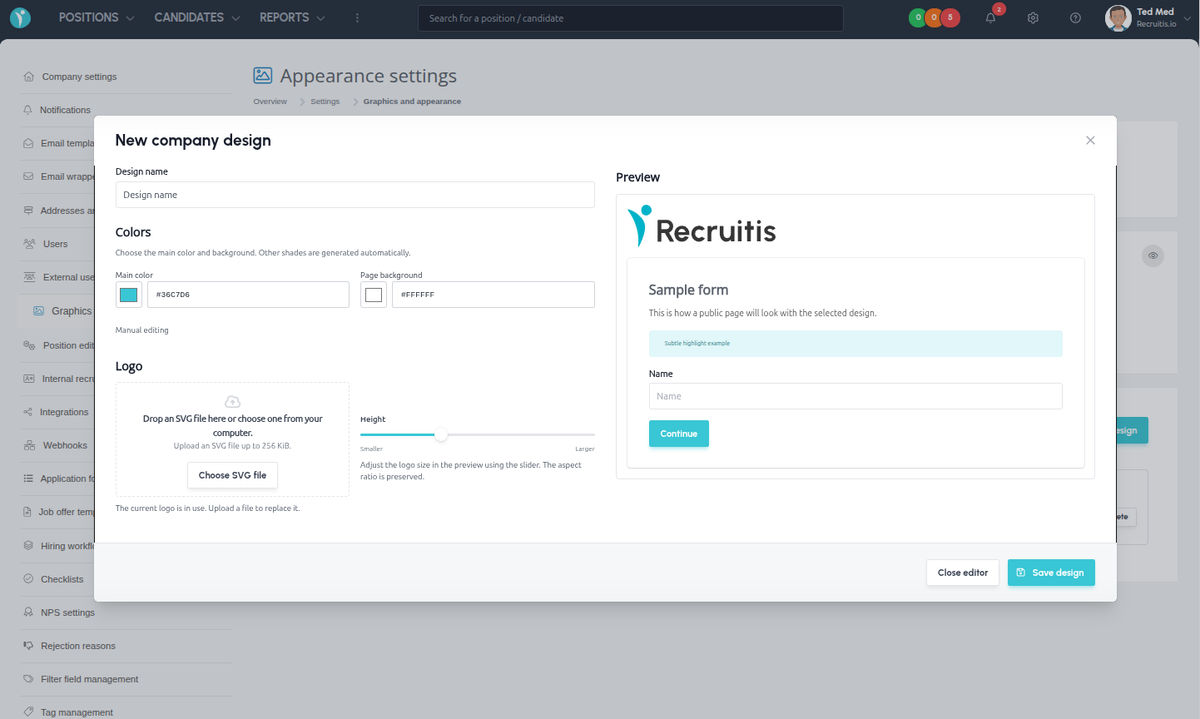1200x719 pixels.
Task: Open the notifications bell
Action: [x=990, y=18]
